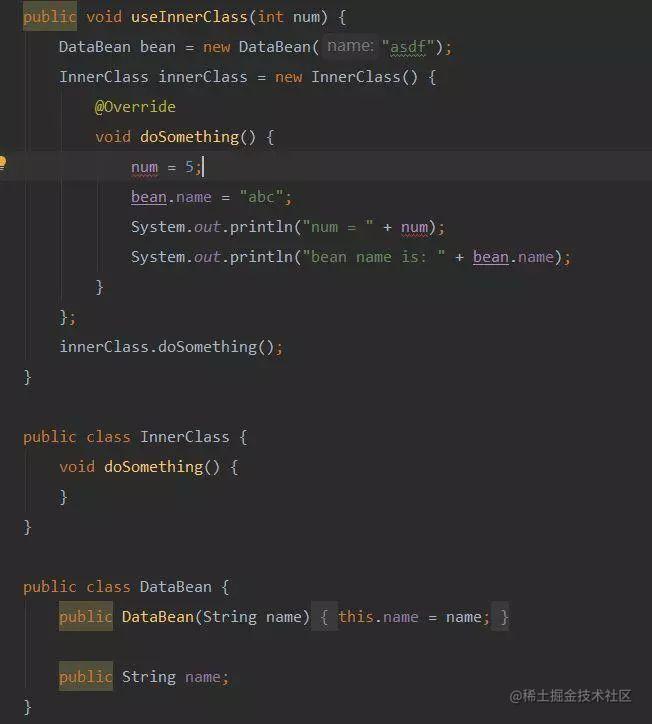Click the highlighted 'public' before 'String name;'

(x=85, y=677)
